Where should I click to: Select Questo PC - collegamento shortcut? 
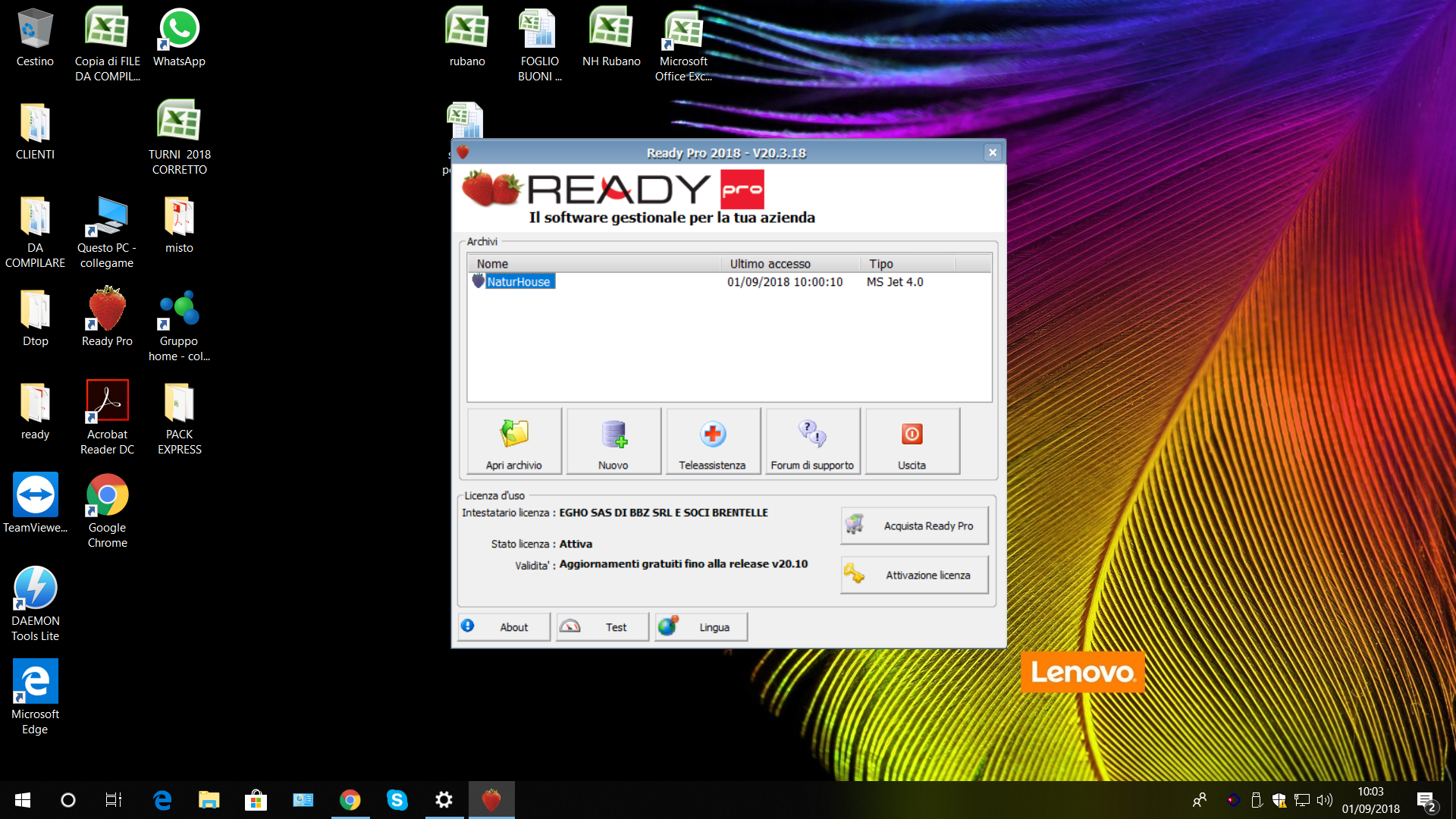pos(107,231)
